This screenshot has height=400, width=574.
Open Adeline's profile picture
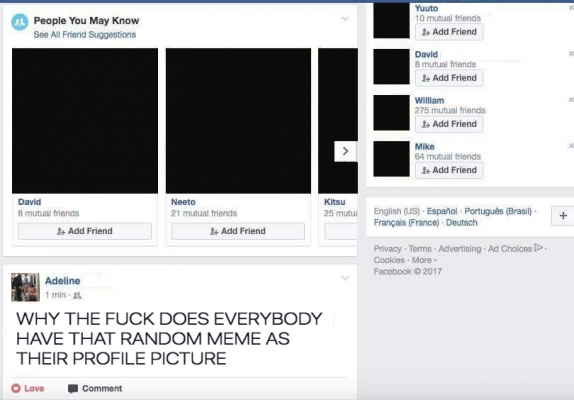25,287
